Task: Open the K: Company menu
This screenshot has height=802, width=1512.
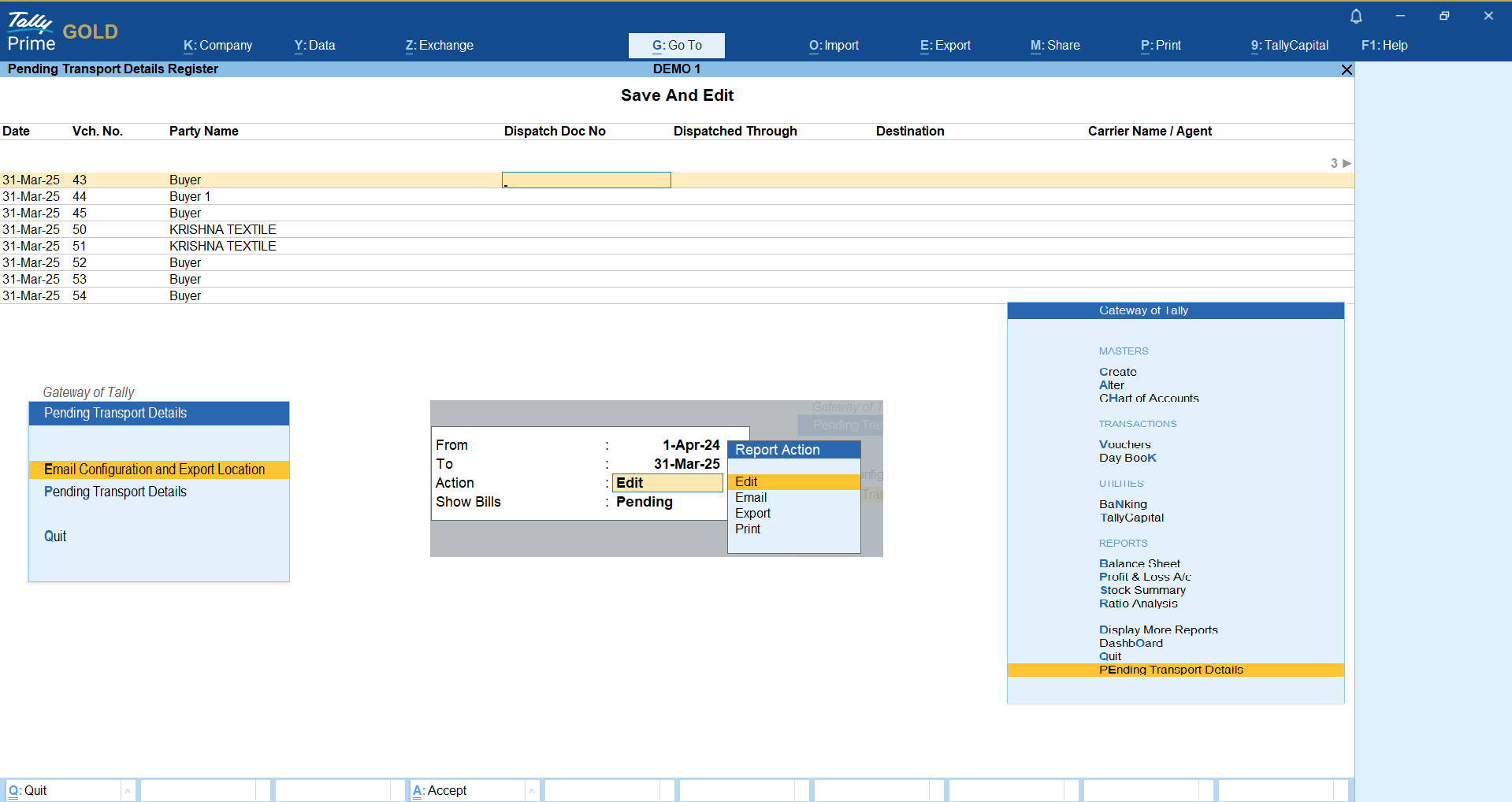Action: click(x=217, y=46)
